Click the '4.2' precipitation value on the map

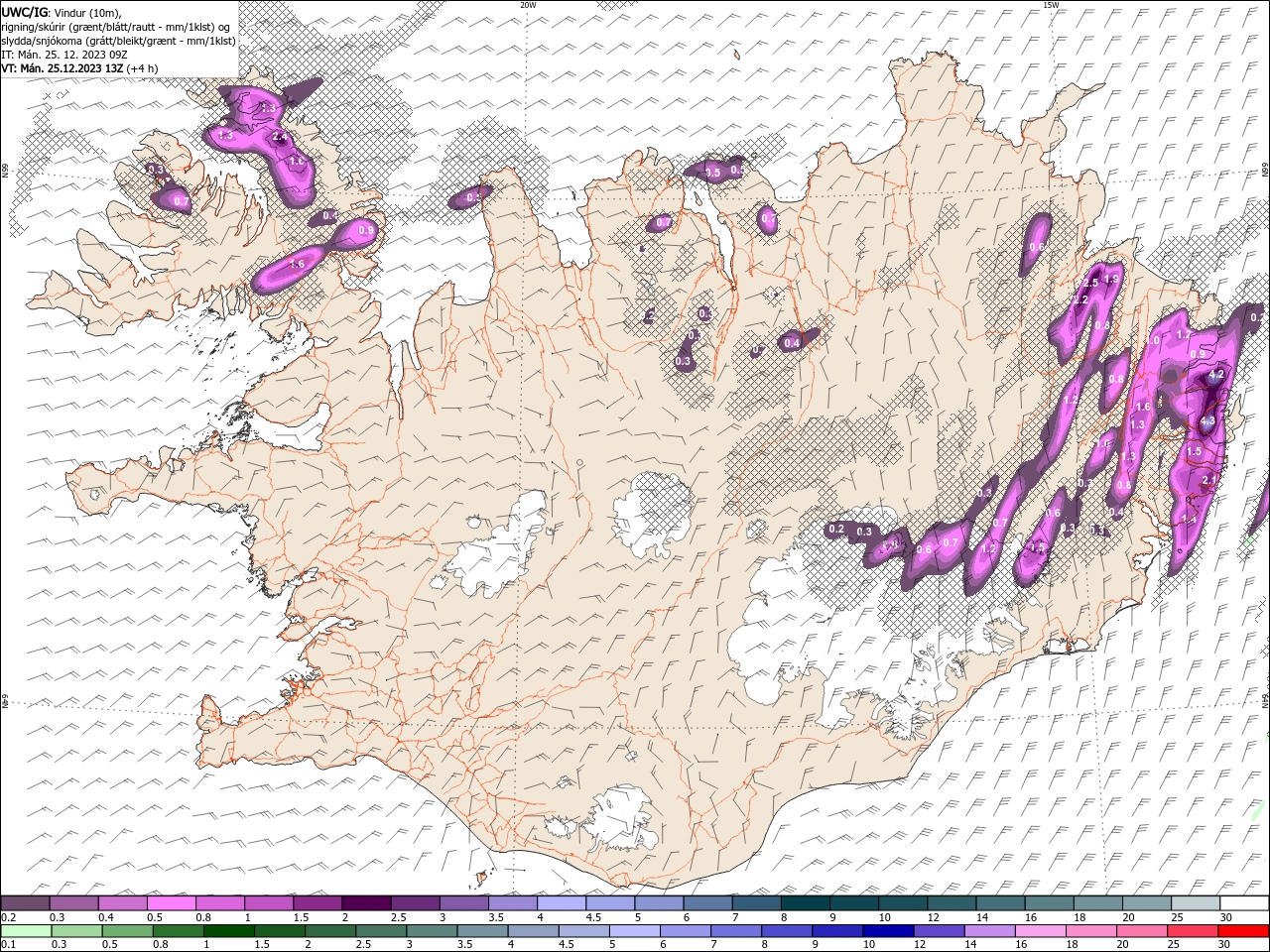coord(1216,376)
